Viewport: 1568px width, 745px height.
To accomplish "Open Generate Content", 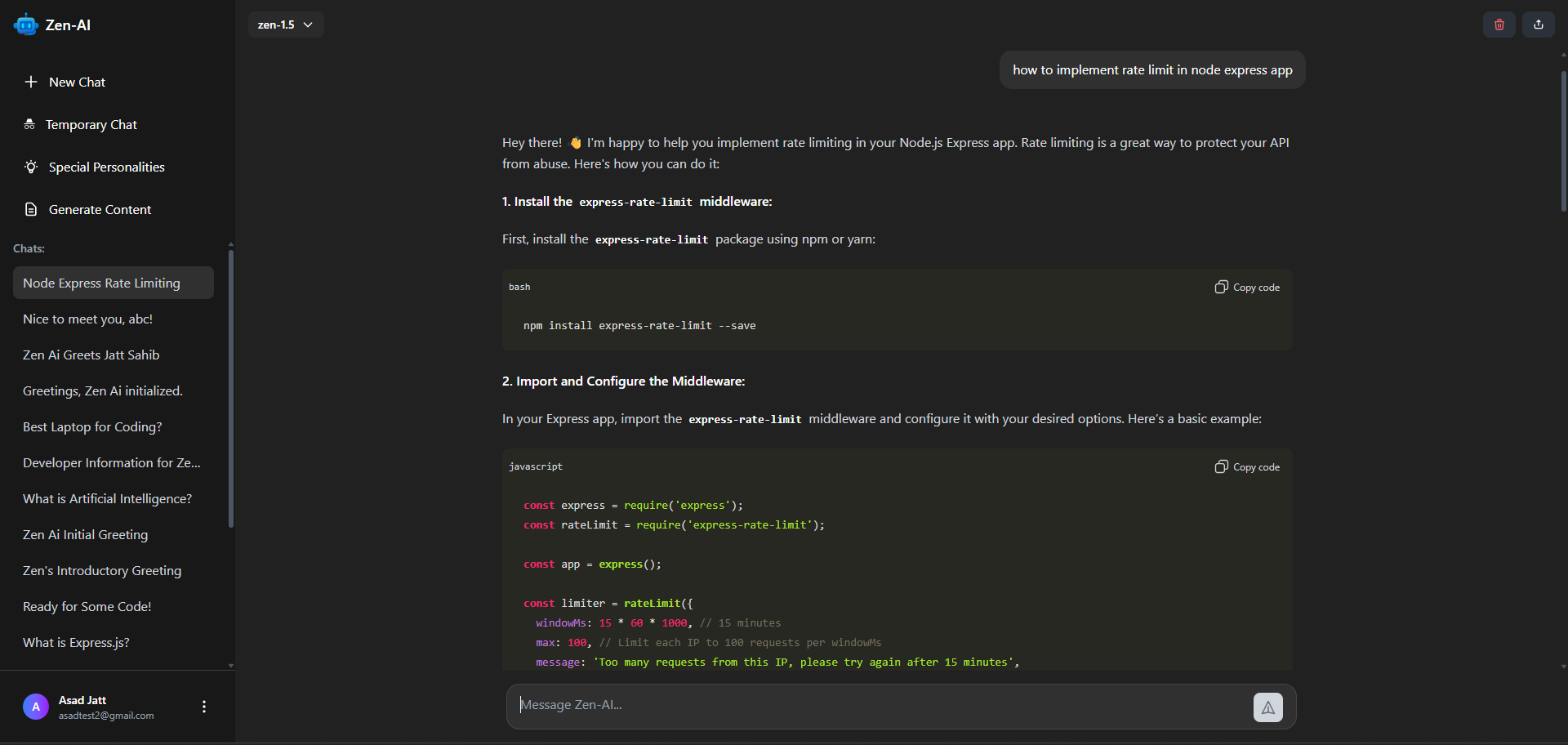I will pyautogui.click(x=100, y=209).
